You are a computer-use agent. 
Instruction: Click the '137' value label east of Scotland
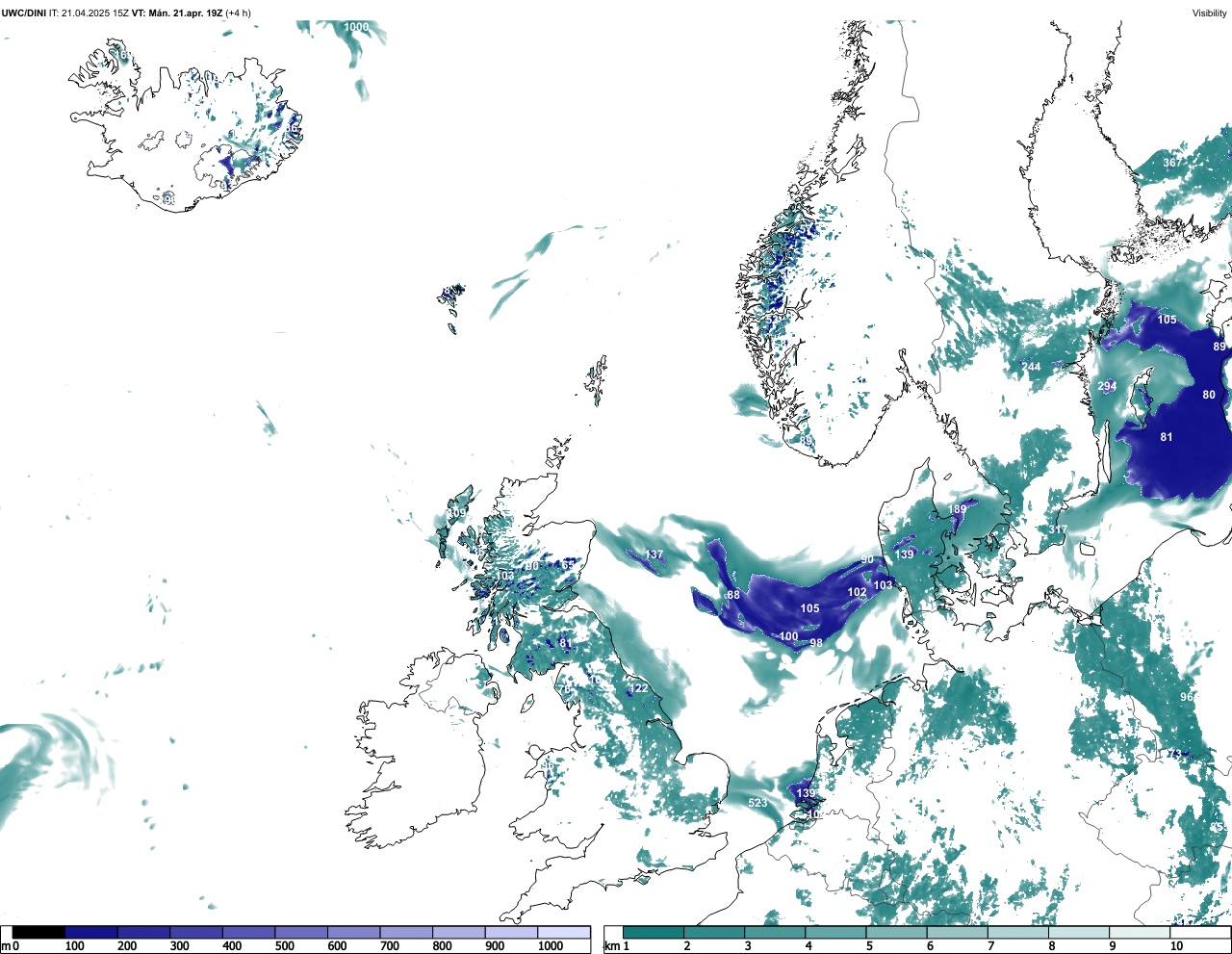[654, 554]
